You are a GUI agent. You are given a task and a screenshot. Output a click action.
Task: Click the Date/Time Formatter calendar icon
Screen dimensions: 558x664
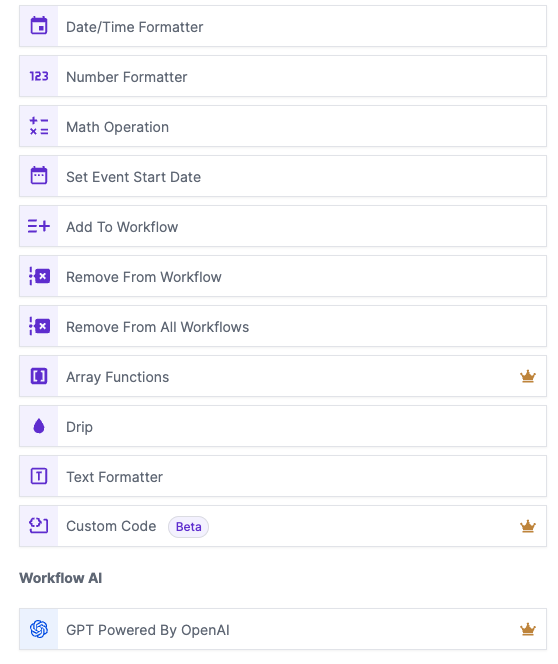39,26
